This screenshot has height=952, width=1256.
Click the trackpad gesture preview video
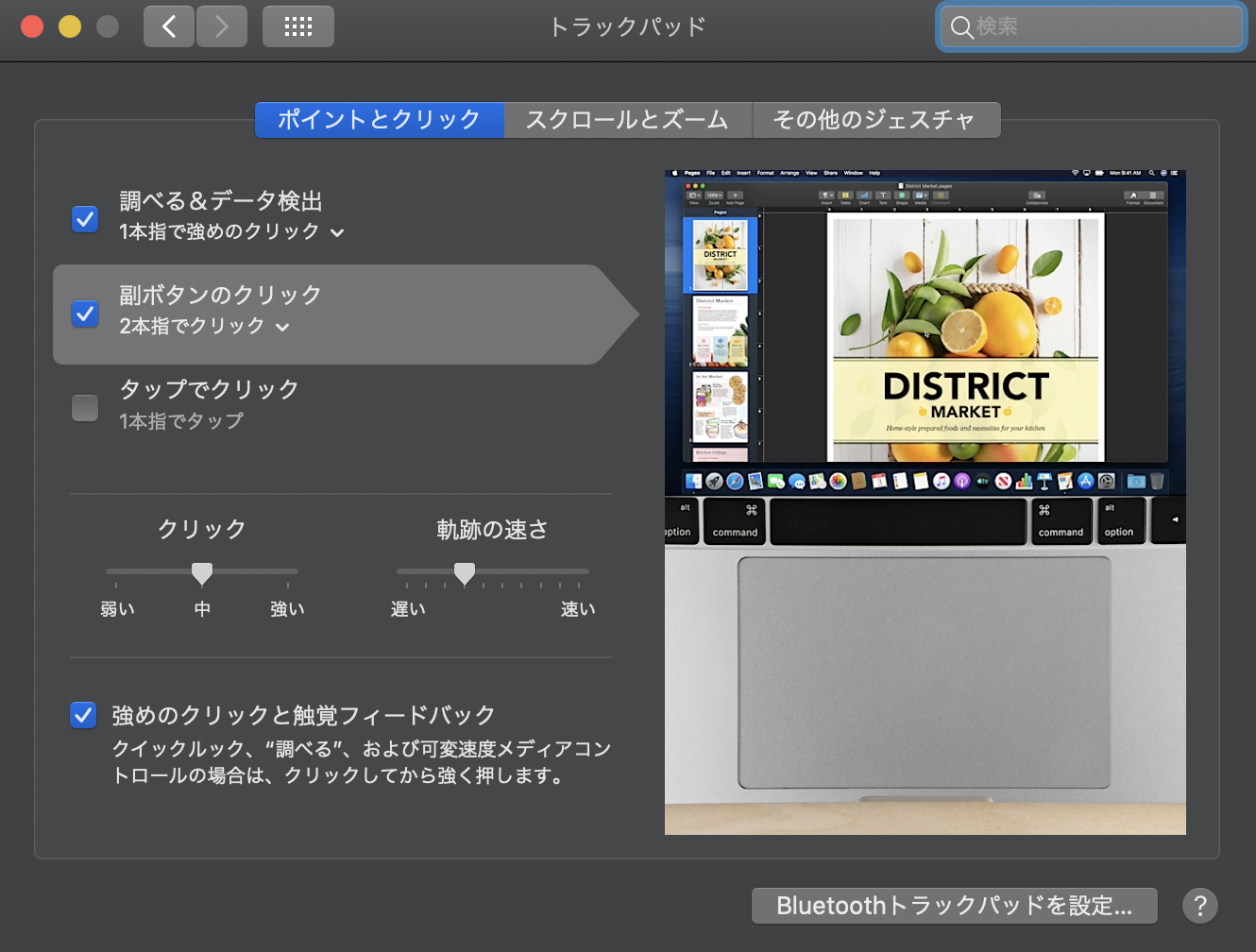pos(925,502)
